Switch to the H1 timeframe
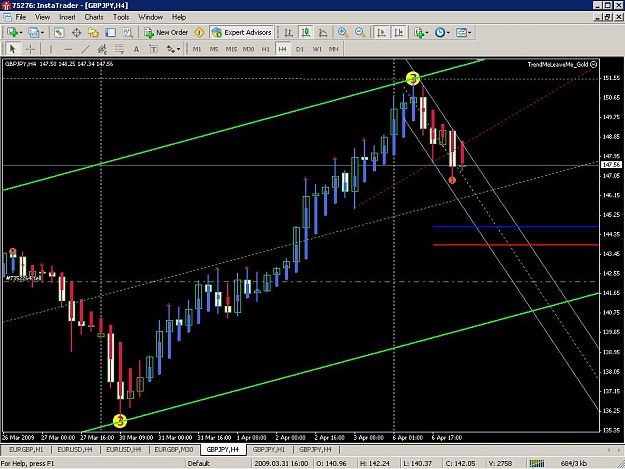The height and width of the screenshot is (469, 625). tap(266, 49)
